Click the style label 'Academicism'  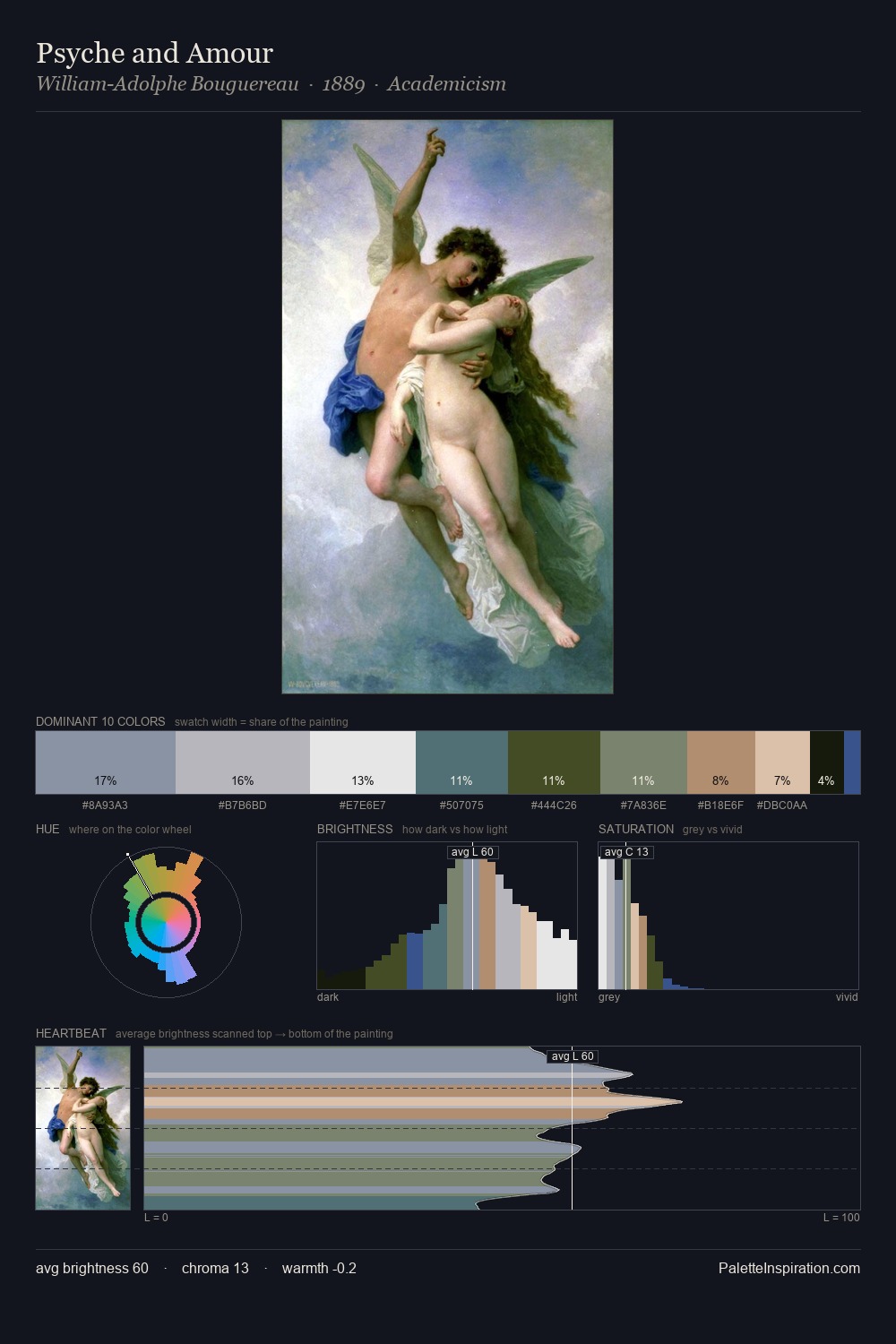pos(446,84)
